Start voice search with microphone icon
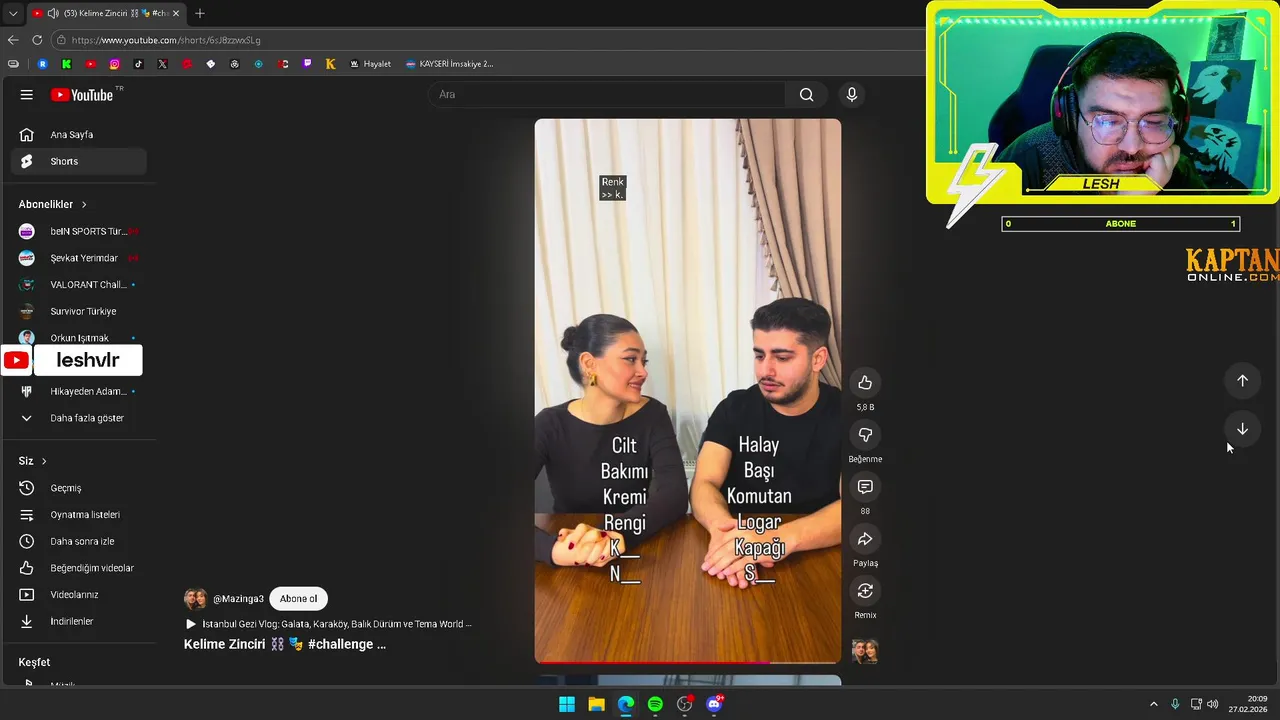 tap(852, 95)
